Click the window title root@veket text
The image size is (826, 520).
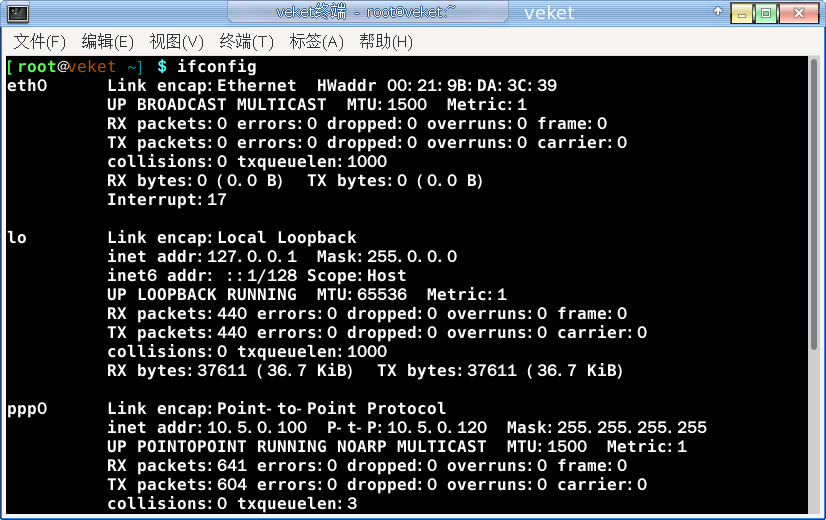point(411,12)
